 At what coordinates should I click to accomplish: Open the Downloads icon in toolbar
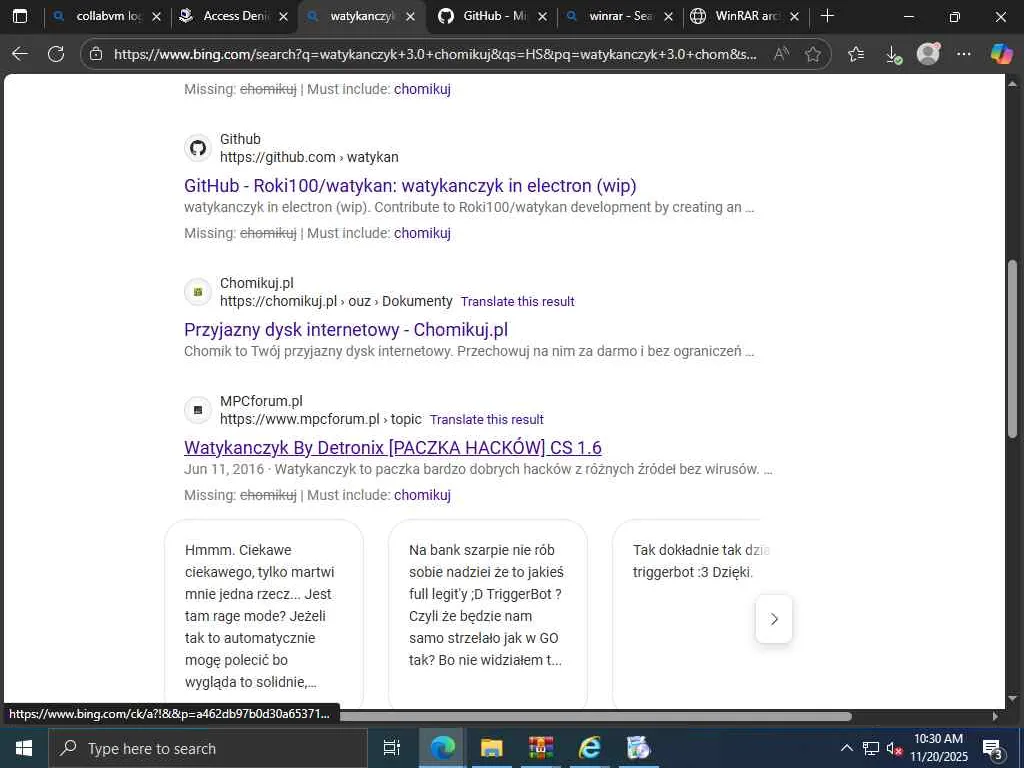coord(893,54)
